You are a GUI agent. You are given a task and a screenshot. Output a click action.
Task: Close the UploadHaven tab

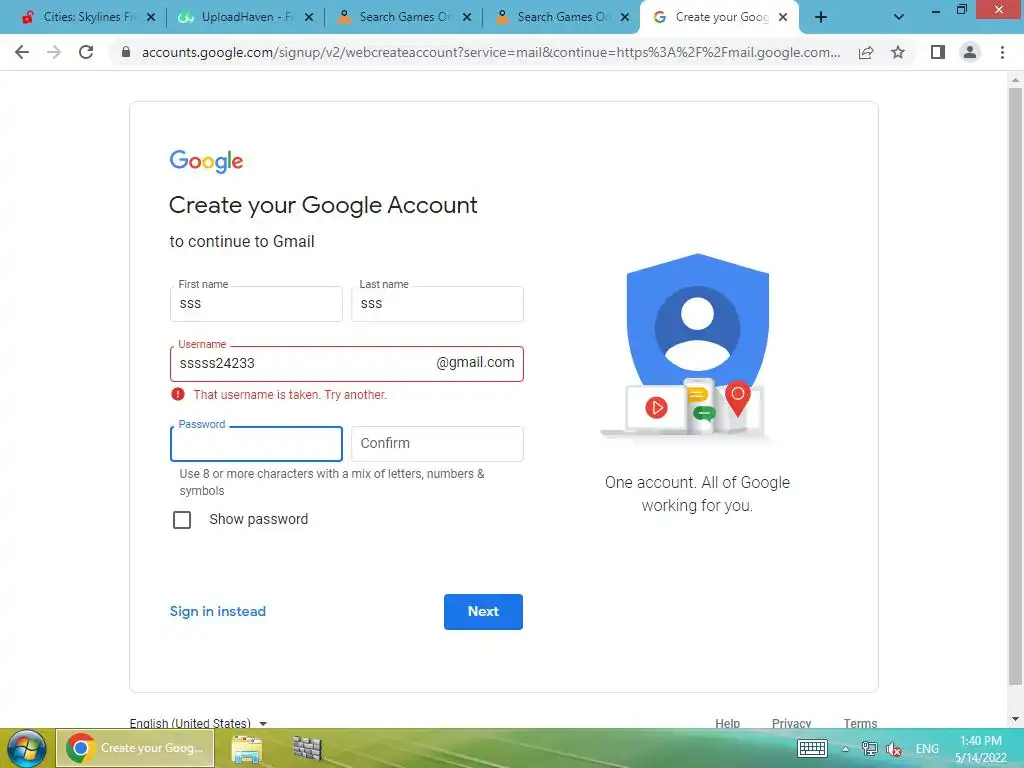click(x=309, y=18)
